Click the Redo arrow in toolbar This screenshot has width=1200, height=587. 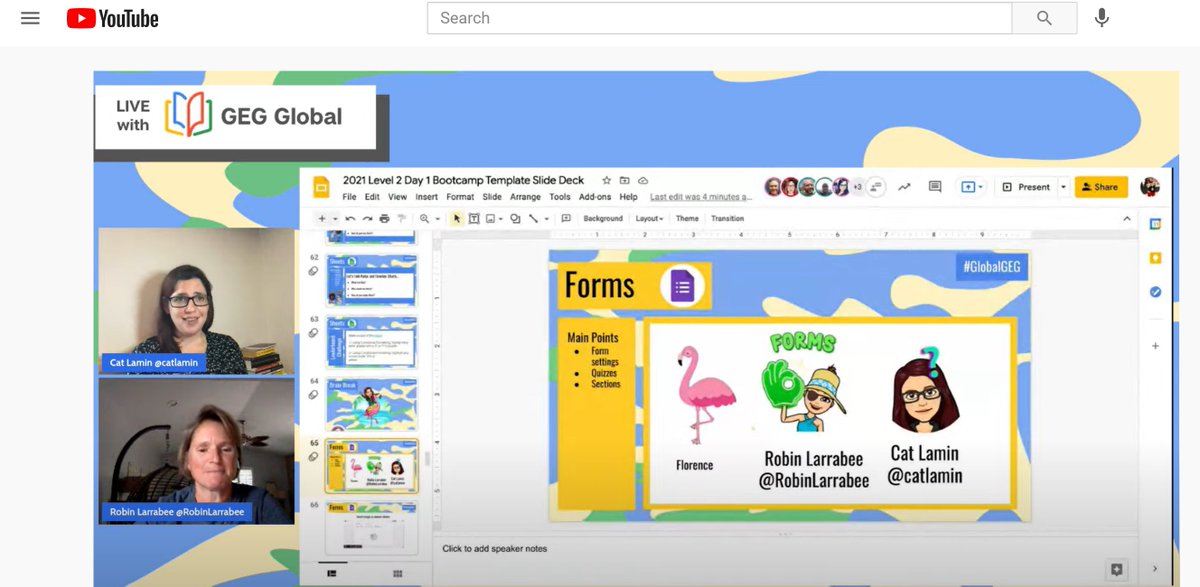367,218
